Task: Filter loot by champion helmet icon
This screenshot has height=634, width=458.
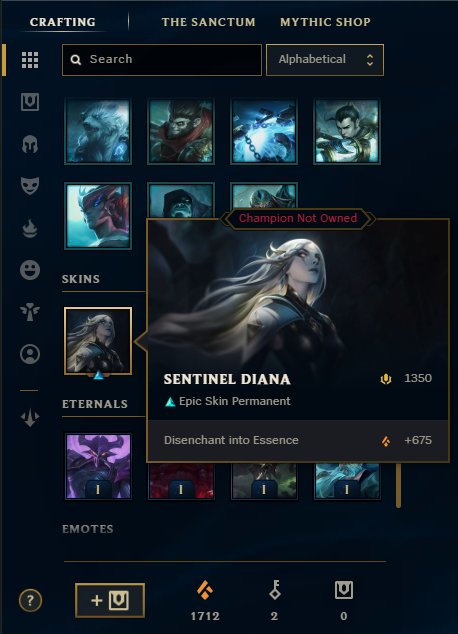Action: [x=30, y=144]
